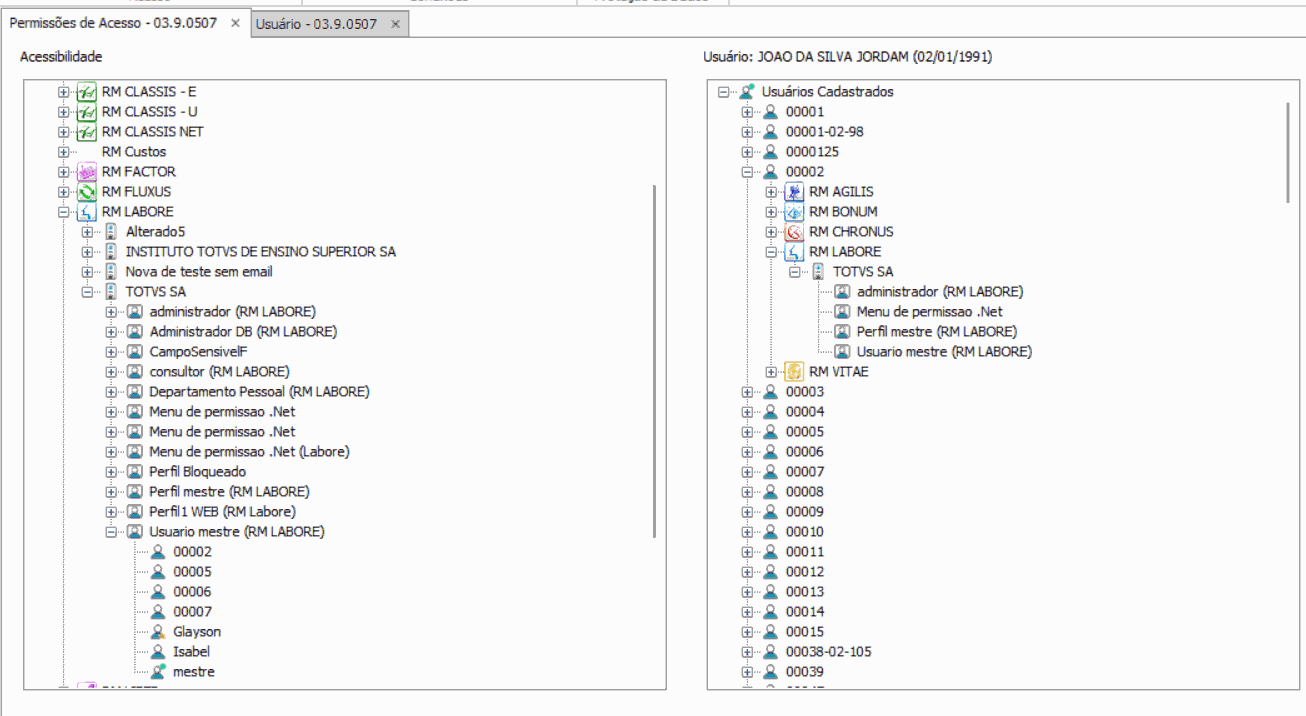Screen dimensions: 1306x716
Task: Click the Alterado5 company icon
Action: click(111, 232)
